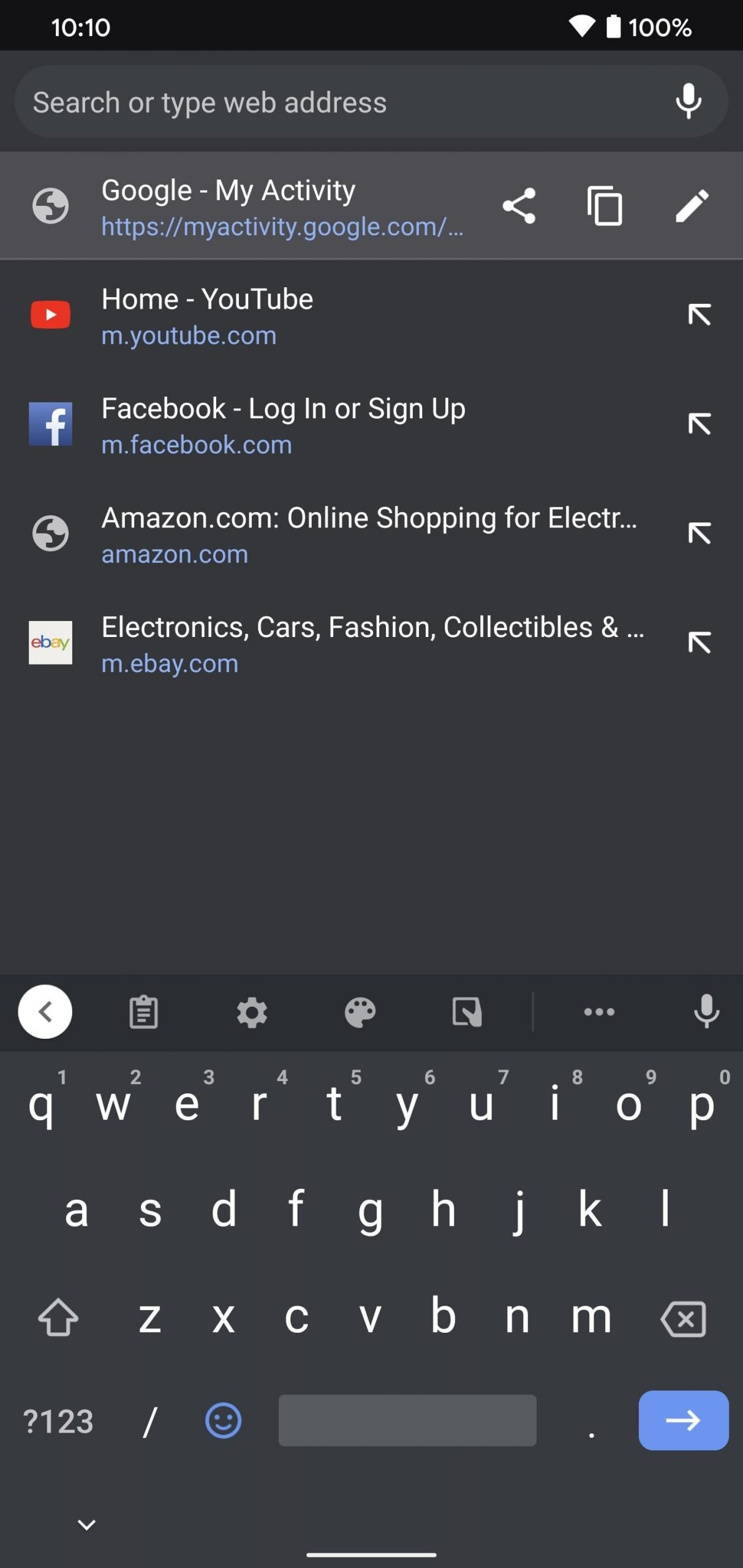The height and width of the screenshot is (1568, 743).
Task: Tap the voice search microphone in address bar
Action: (688, 102)
